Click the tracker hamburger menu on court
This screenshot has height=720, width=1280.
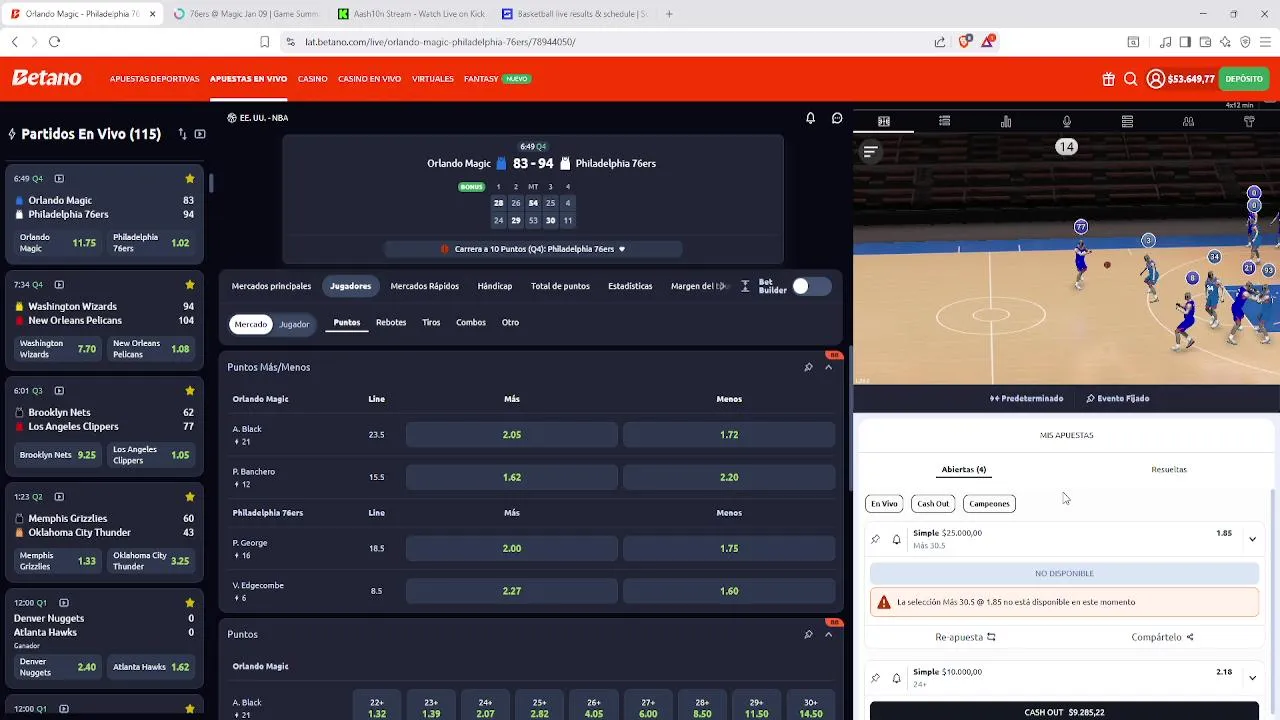870,152
